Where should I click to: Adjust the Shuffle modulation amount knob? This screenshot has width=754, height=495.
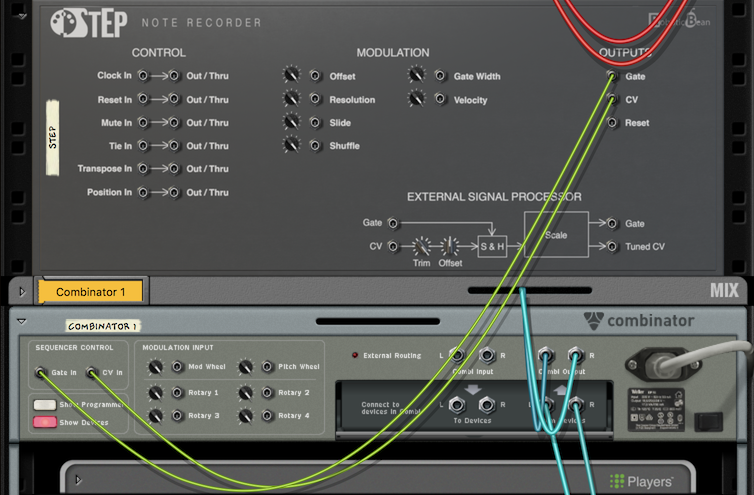coord(291,145)
